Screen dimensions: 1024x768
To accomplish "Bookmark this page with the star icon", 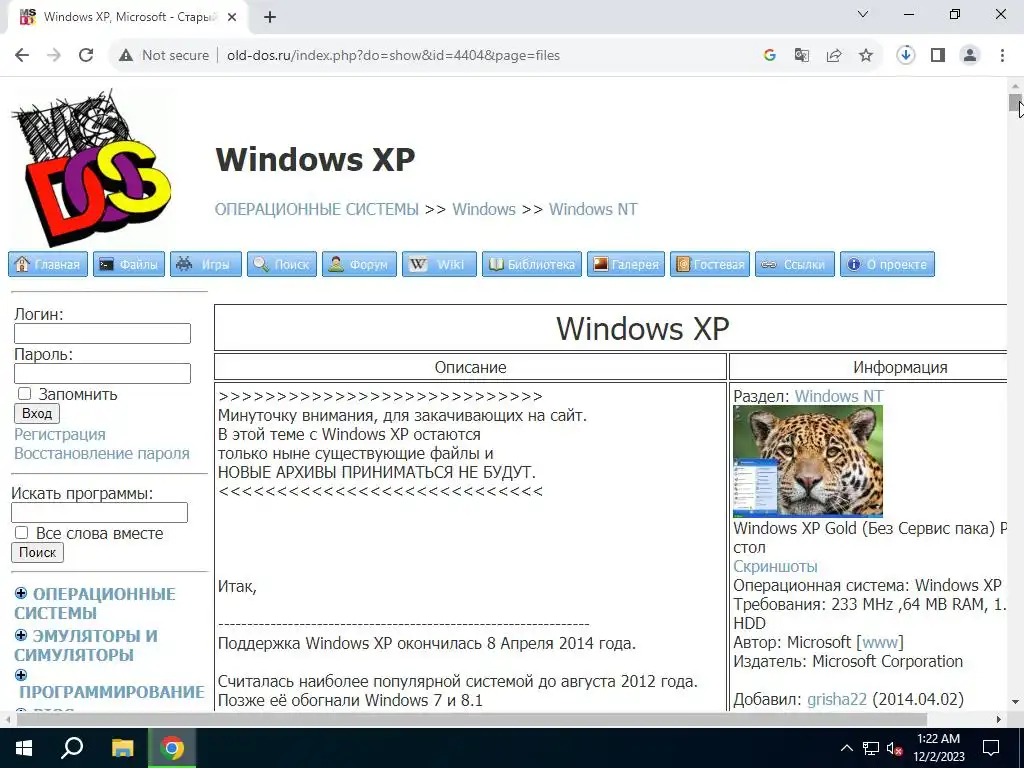I will 866,56.
